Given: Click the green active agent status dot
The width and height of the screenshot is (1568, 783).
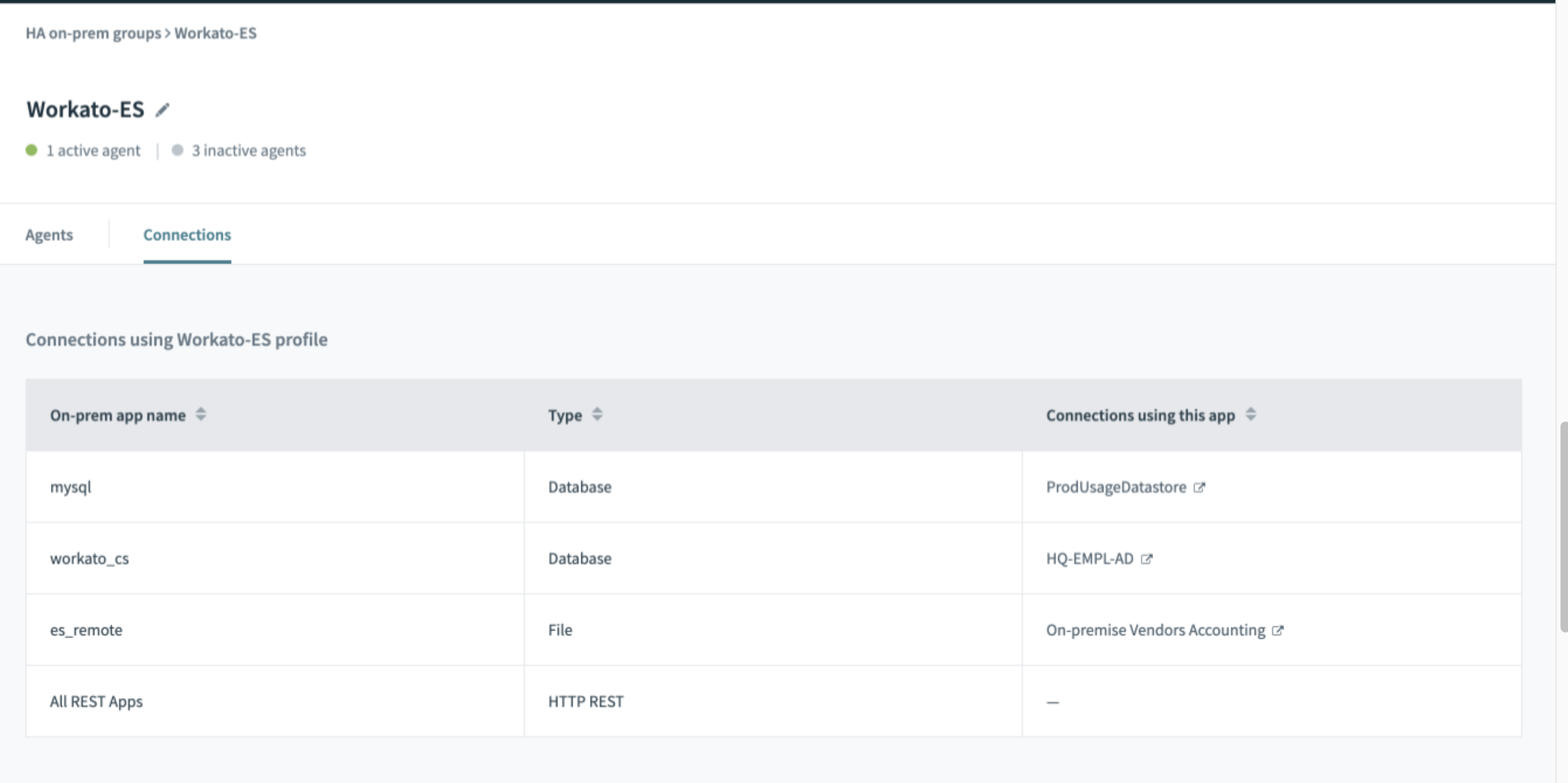Looking at the screenshot, I should (31, 151).
